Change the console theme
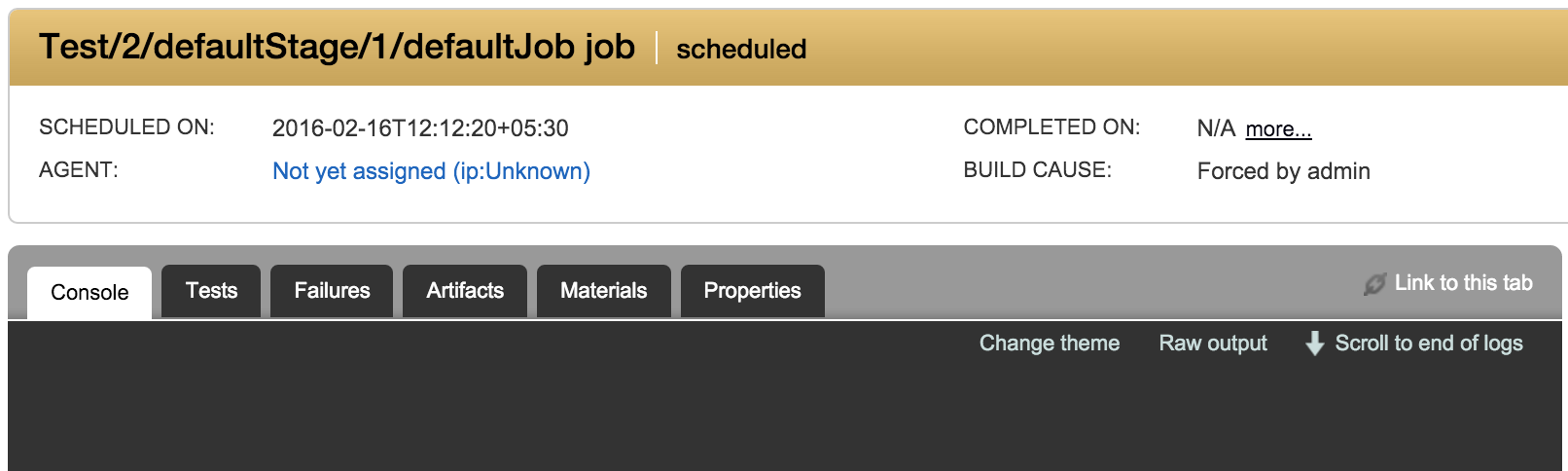The height and width of the screenshot is (471, 1568). click(1049, 344)
